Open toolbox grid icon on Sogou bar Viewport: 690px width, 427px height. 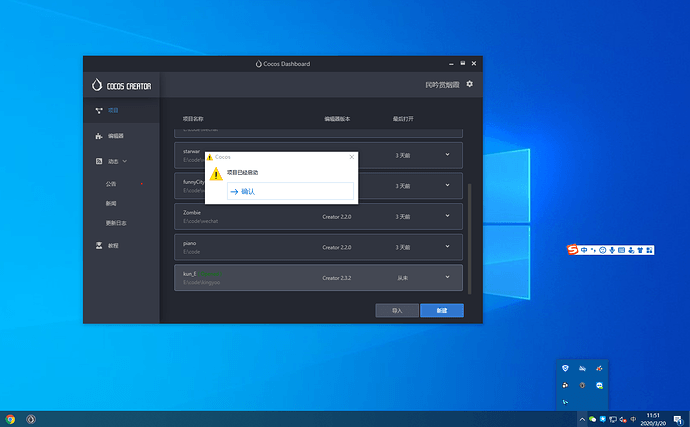649,250
